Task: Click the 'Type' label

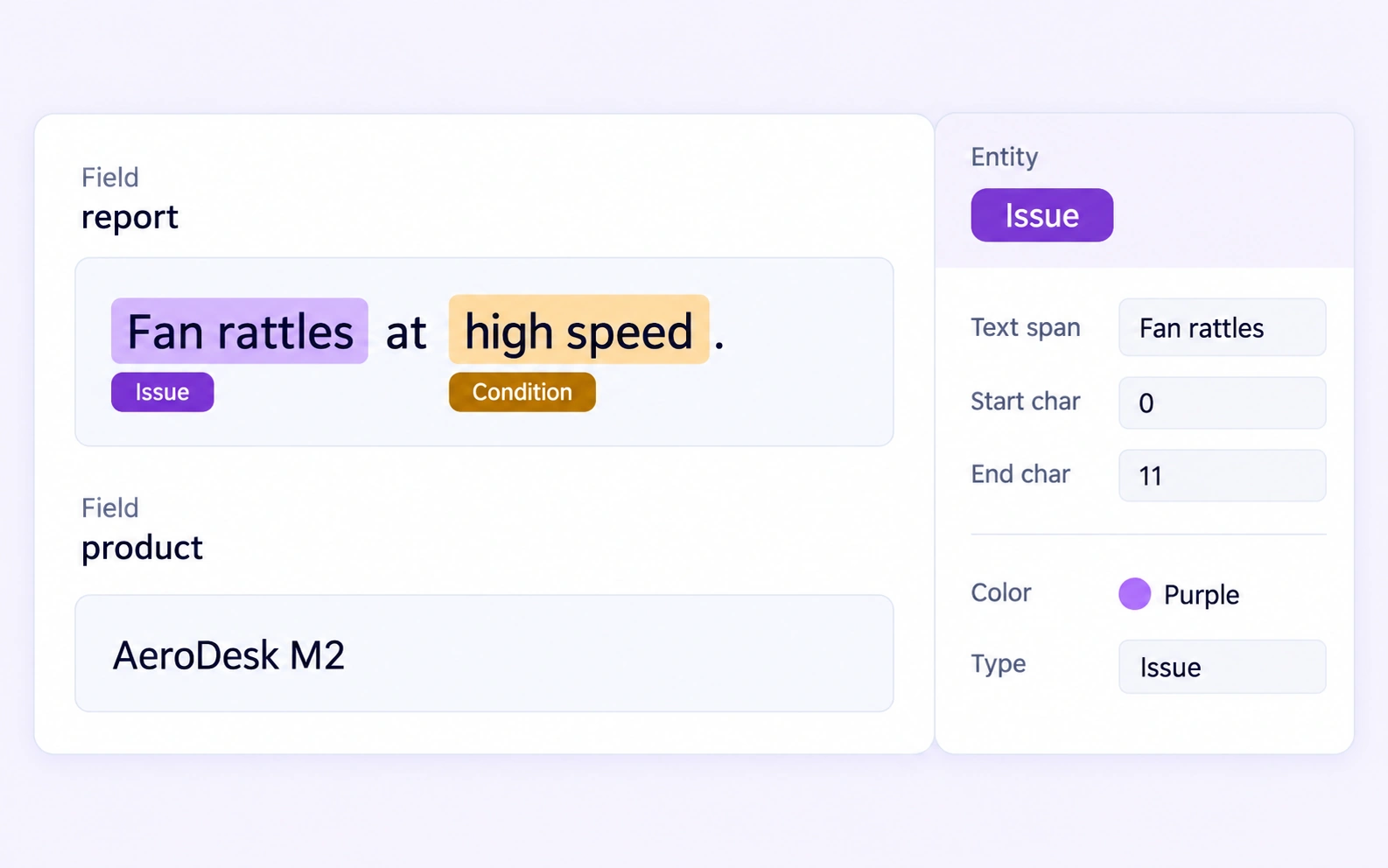Action: [x=998, y=664]
